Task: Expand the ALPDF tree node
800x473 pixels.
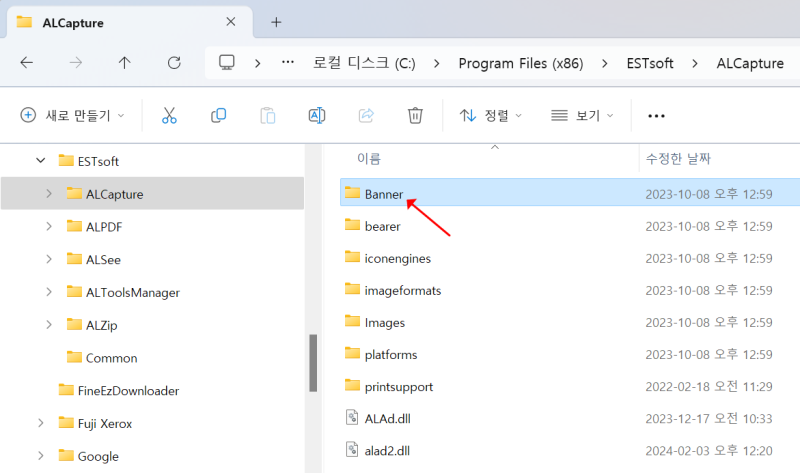Action: click(49, 226)
